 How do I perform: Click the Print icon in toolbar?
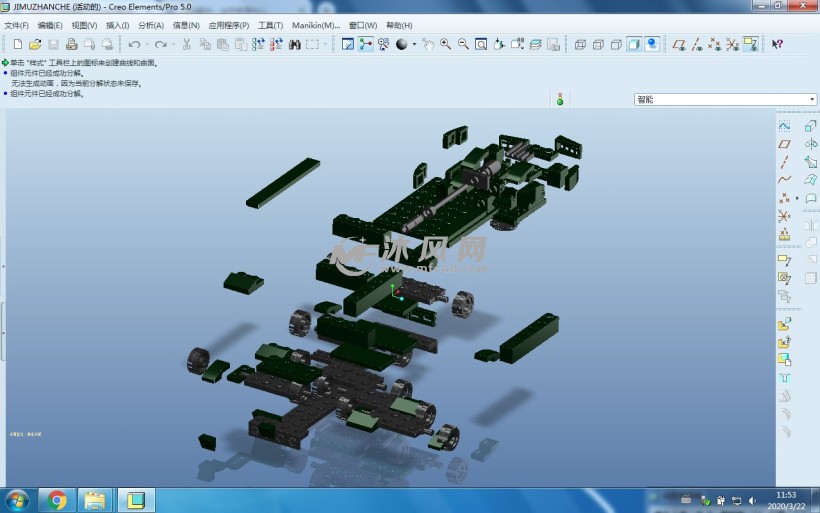[71, 44]
